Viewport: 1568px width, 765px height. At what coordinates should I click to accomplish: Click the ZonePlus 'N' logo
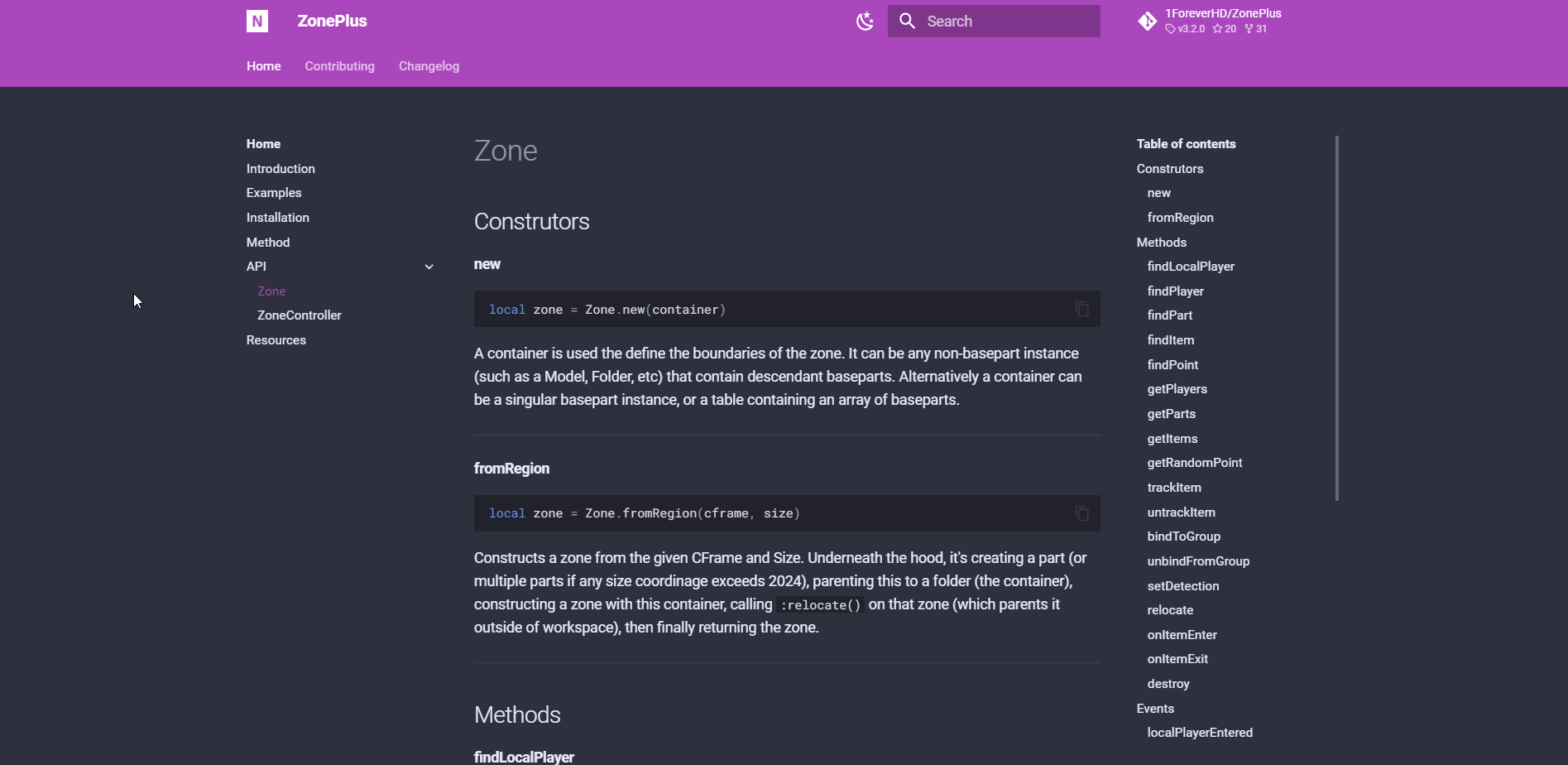click(x=257, y=21)
